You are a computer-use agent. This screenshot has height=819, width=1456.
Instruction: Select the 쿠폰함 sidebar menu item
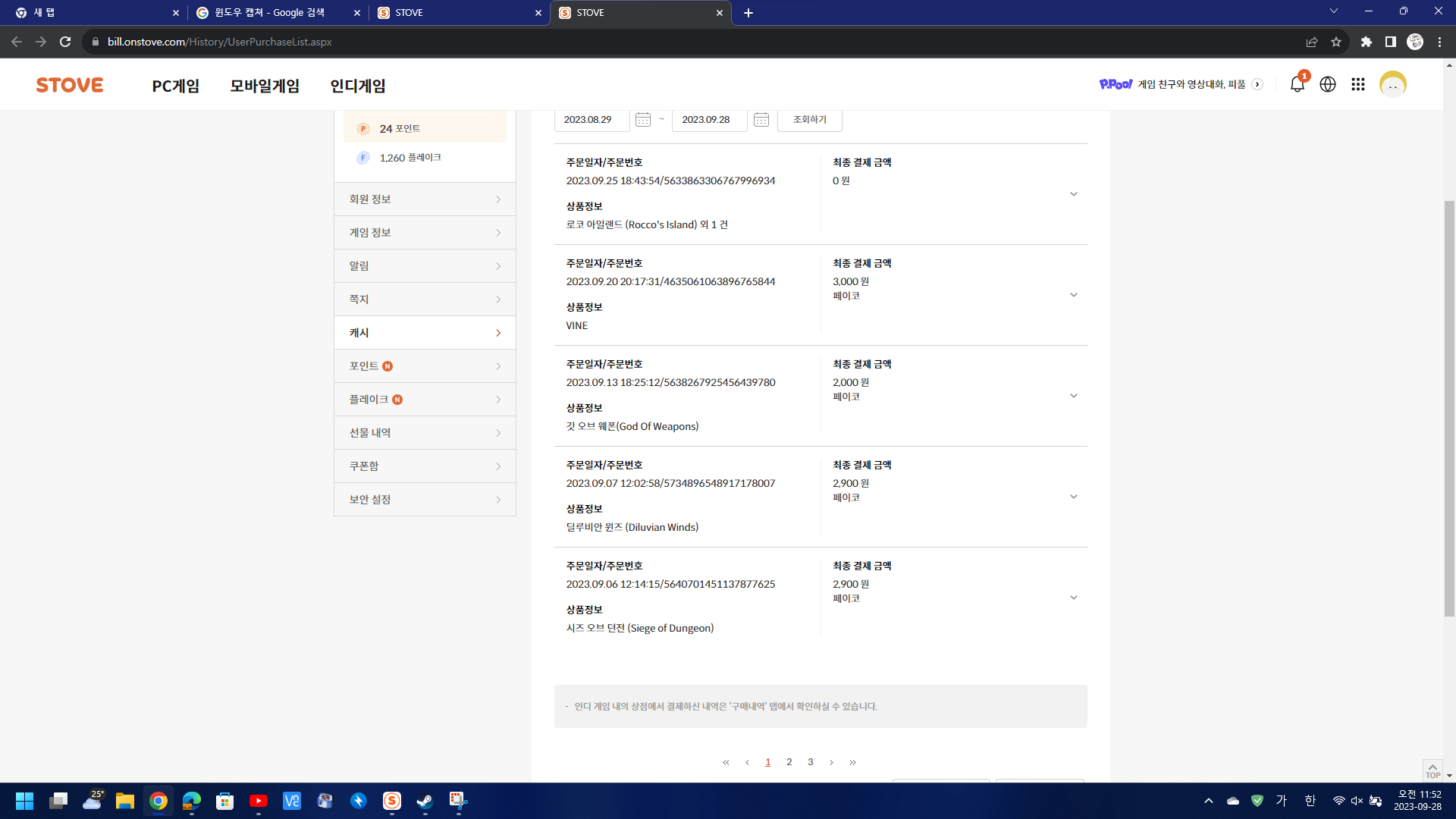point(425,466)
